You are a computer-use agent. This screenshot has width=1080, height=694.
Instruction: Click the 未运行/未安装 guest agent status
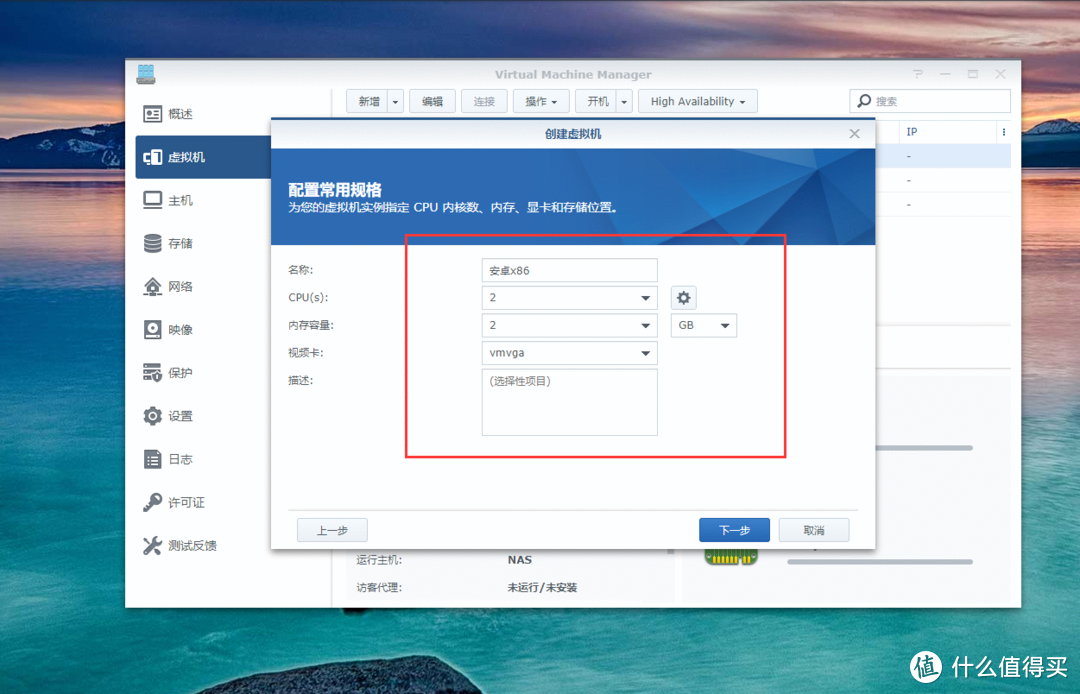point(542,587)
